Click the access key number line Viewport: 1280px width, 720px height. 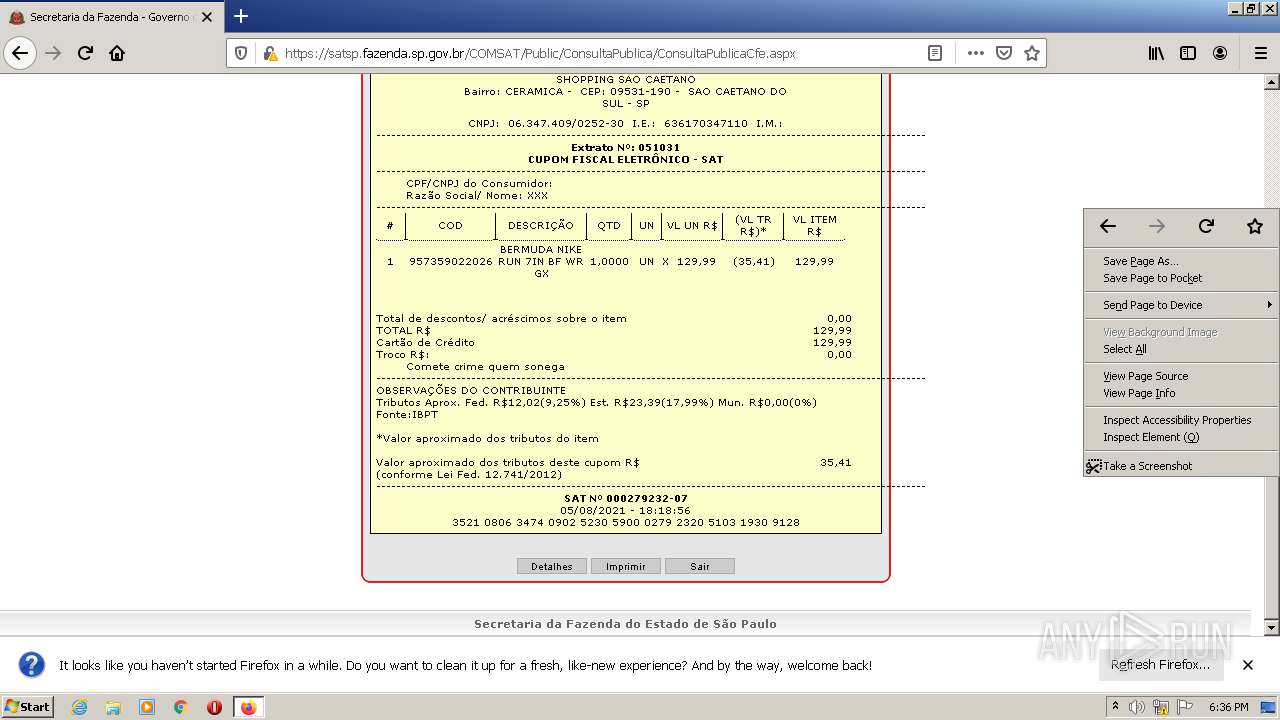tap(626, 522)
